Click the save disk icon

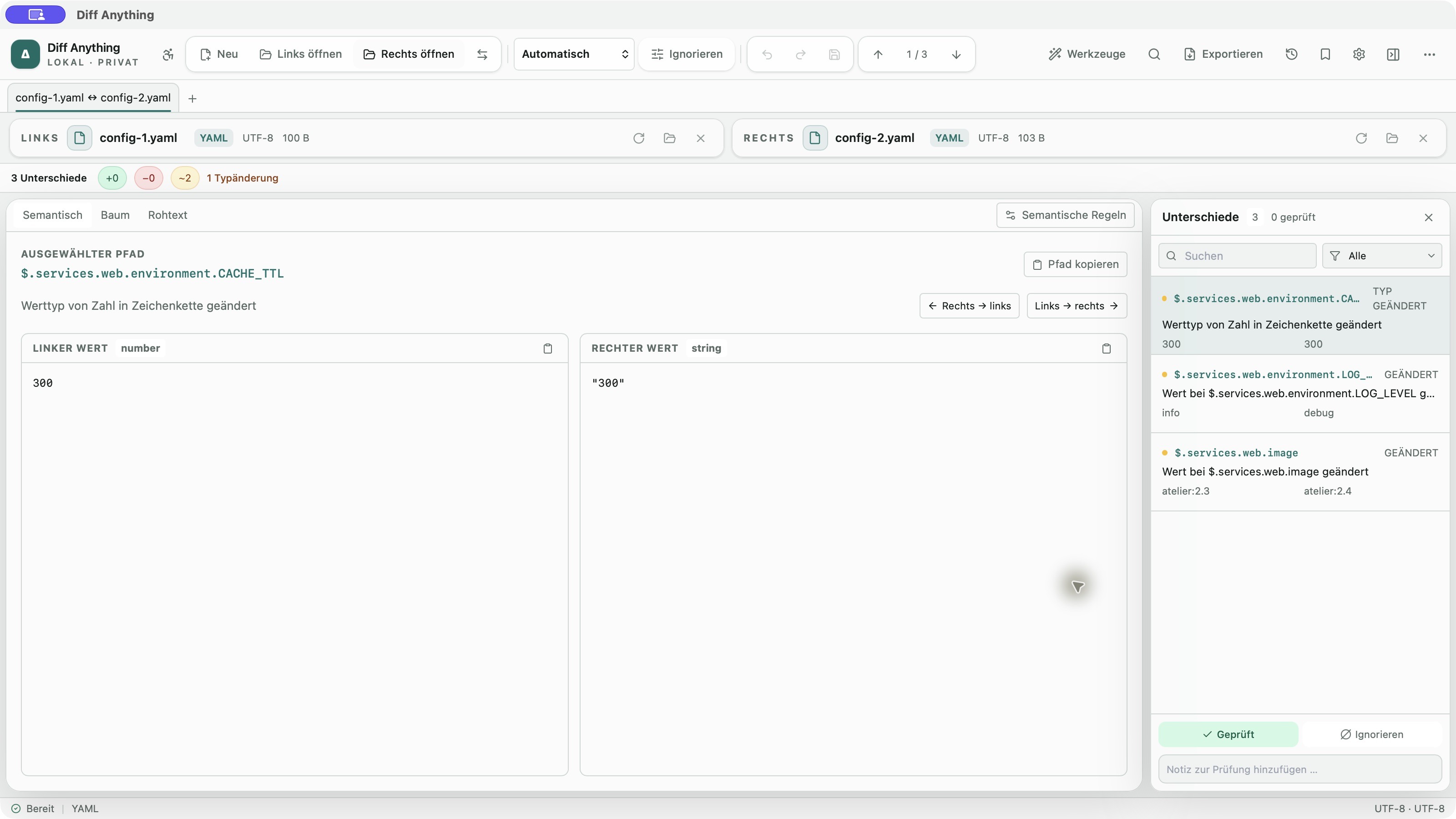[x=834, y=54]
